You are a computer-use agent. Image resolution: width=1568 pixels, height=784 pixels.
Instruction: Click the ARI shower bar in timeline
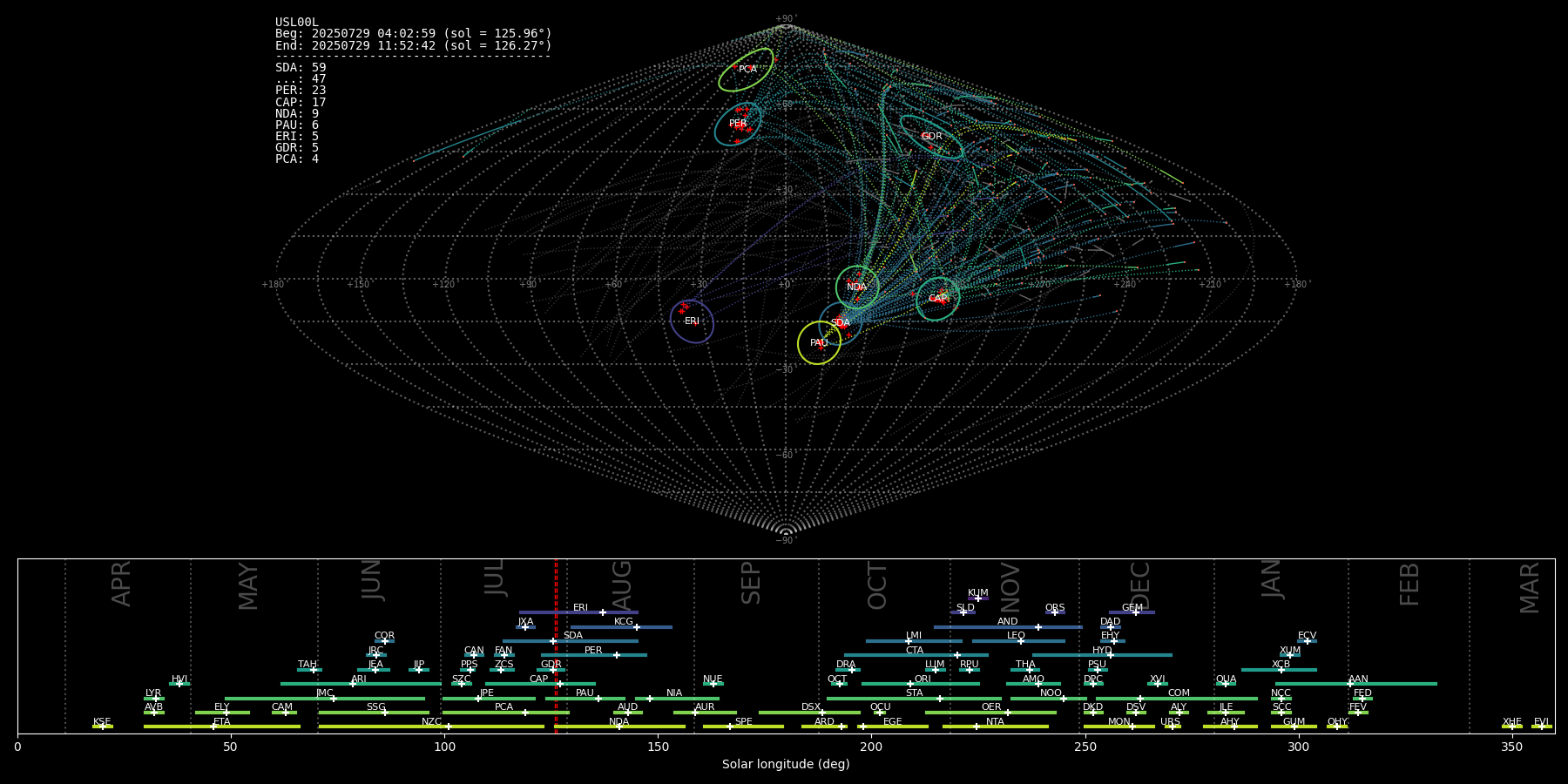pyautogui.click(x=361, y=684)
